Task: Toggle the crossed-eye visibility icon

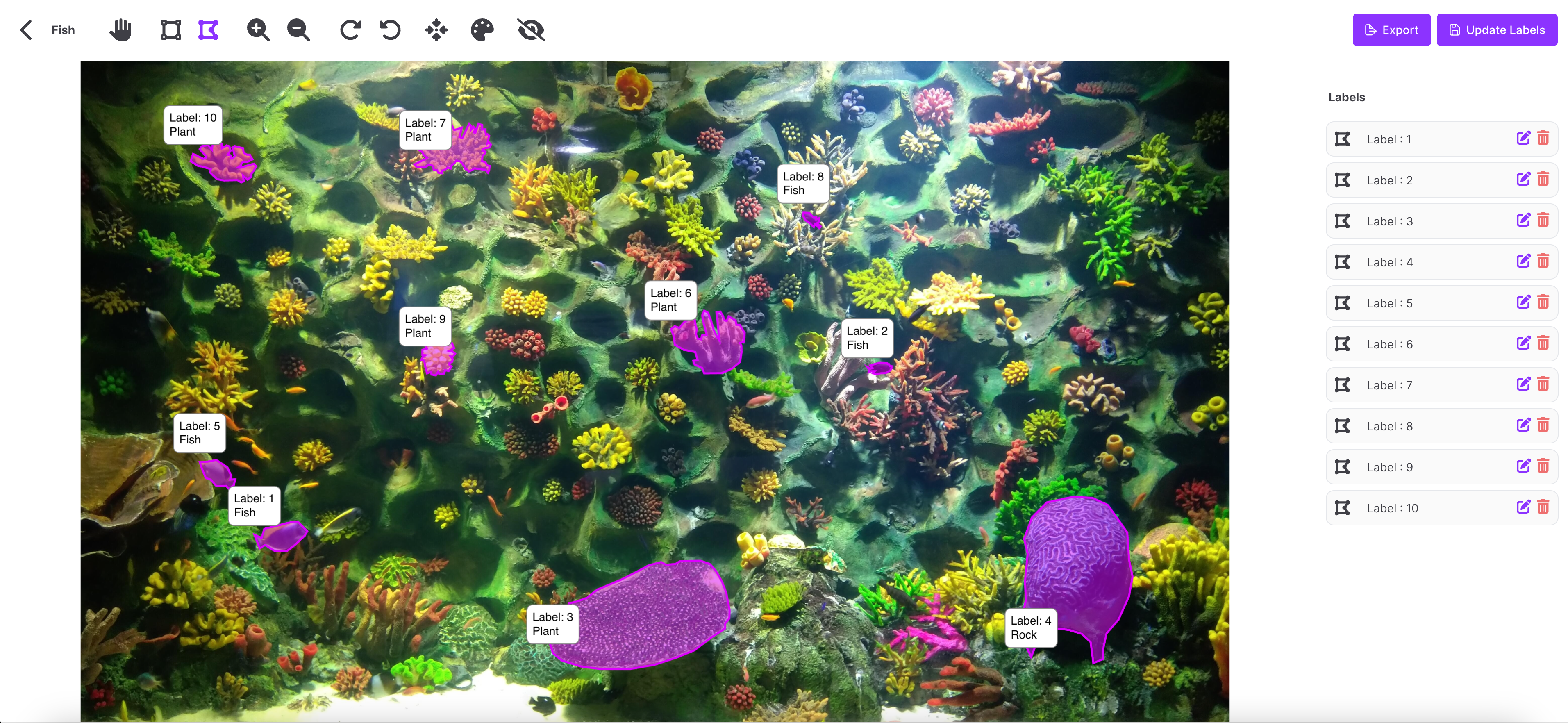Action: (x=531, y=30)
